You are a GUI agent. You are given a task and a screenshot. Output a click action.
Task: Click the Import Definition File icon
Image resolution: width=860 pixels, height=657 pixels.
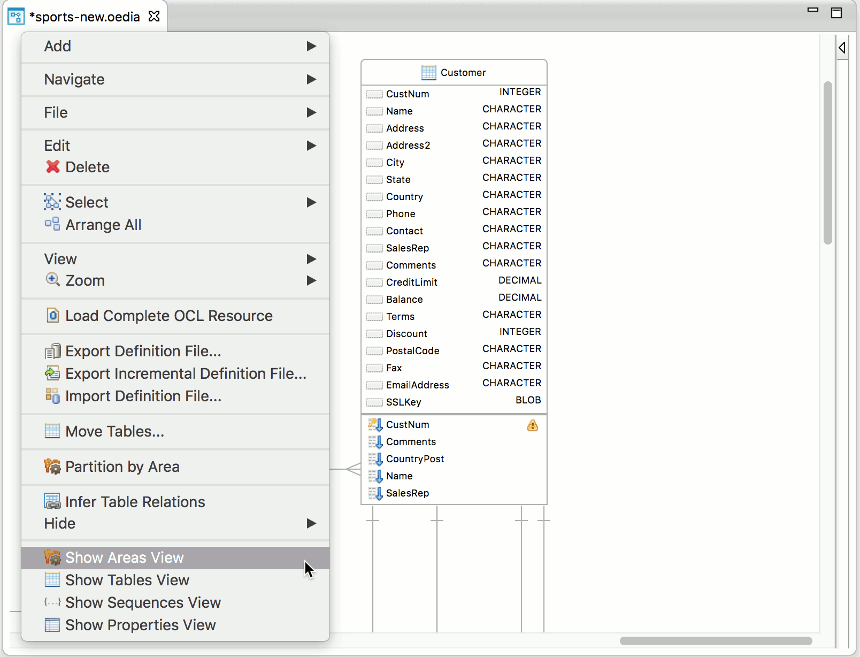tap(53, 396)
